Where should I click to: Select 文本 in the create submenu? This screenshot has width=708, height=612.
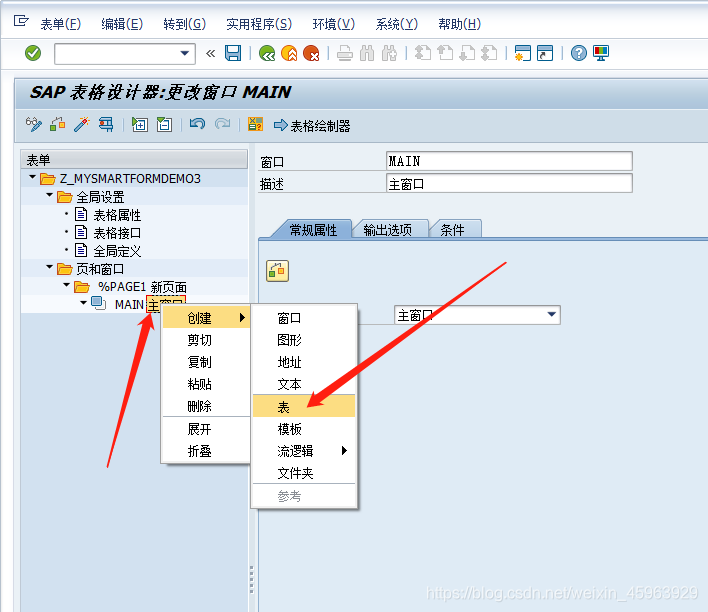pos(304,384)
